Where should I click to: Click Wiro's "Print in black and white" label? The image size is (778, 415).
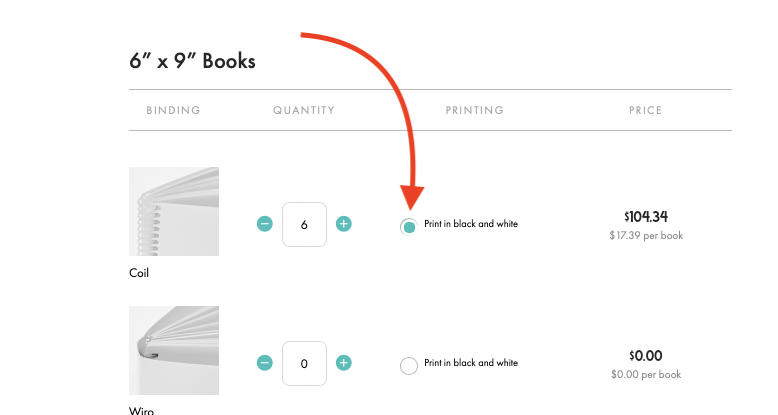click(471, 362)
